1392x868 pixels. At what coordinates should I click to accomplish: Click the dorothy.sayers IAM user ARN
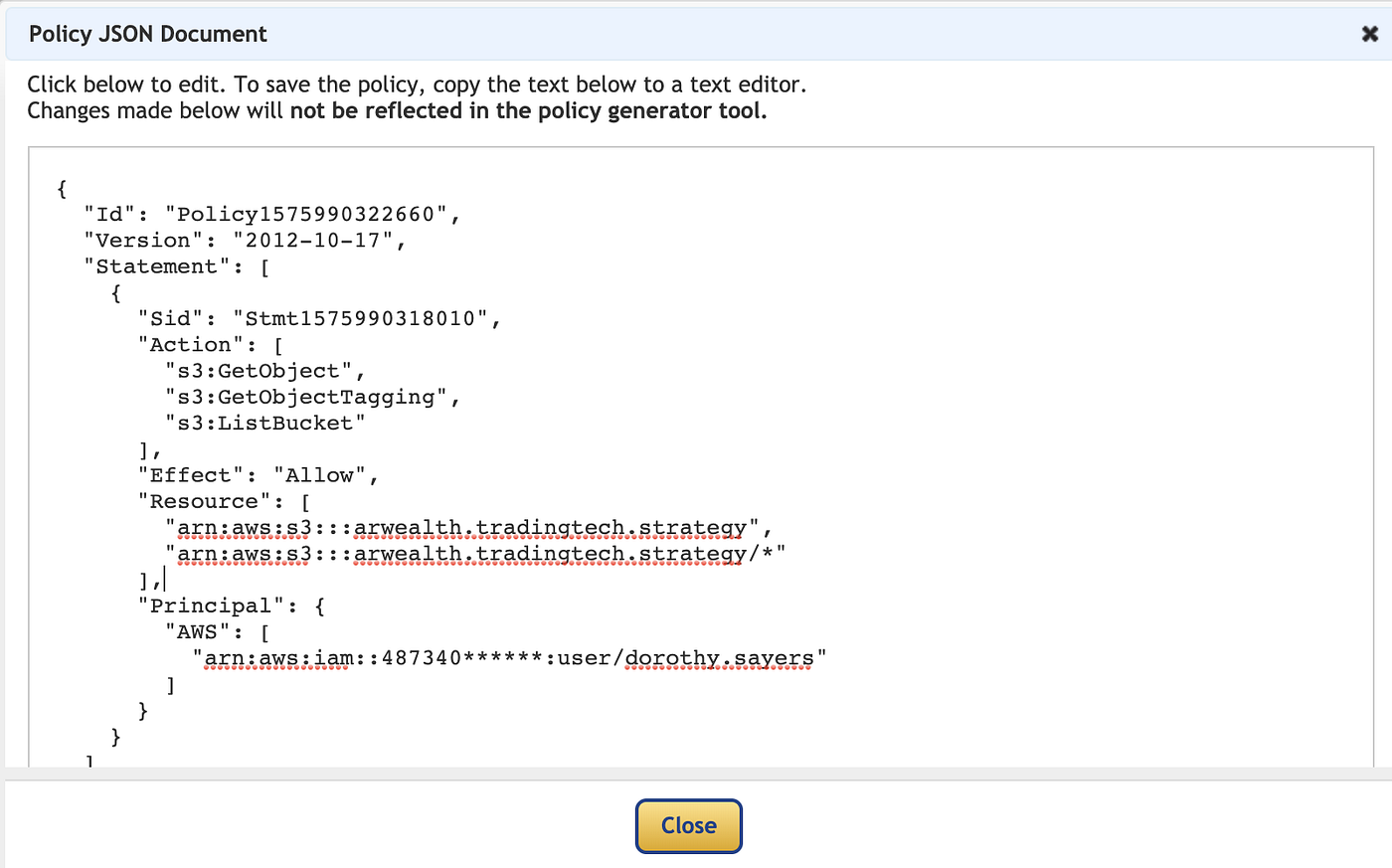pos(507,657)
